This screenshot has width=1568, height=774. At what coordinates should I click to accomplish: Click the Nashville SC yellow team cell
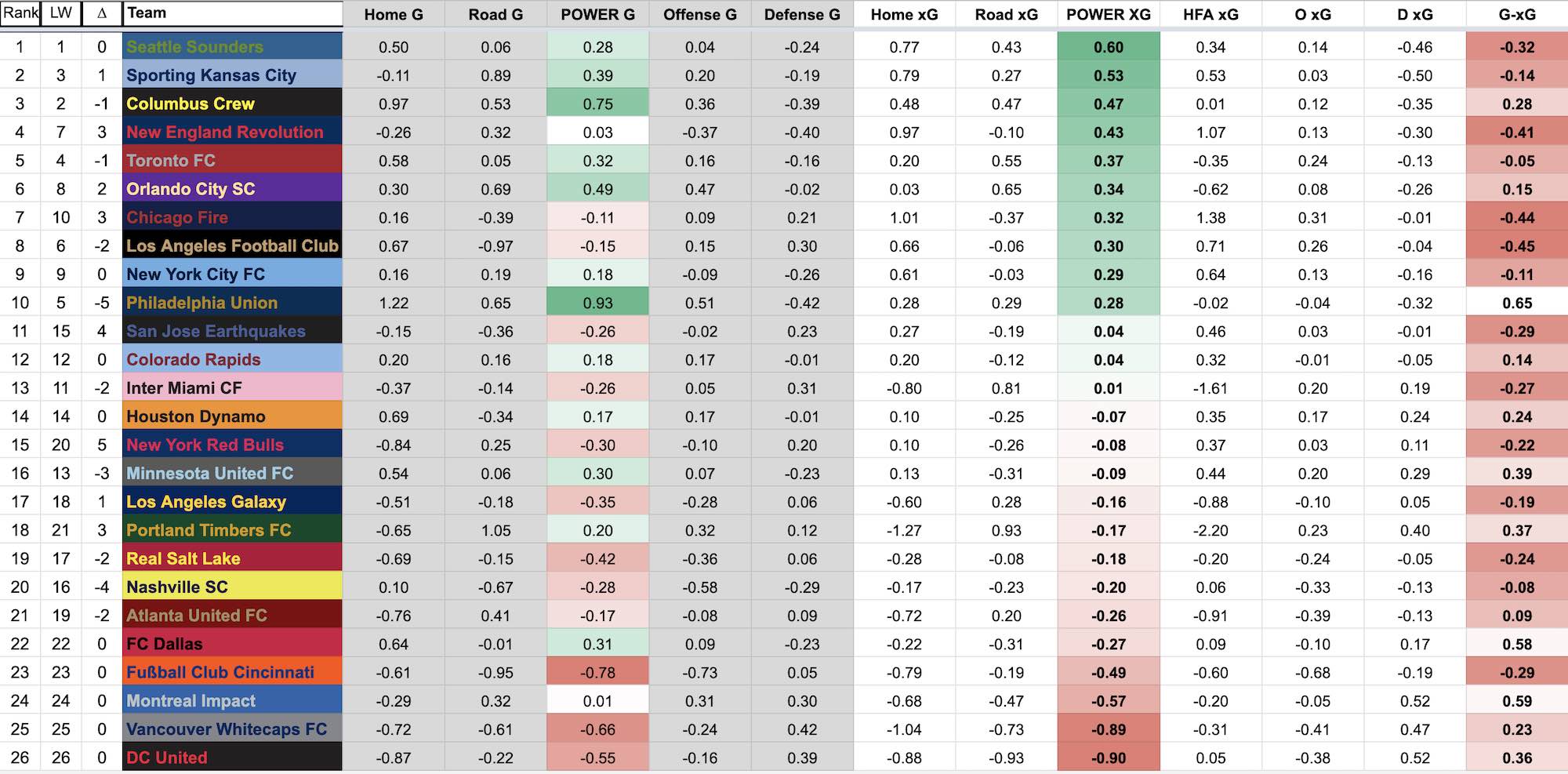[232, 587]
